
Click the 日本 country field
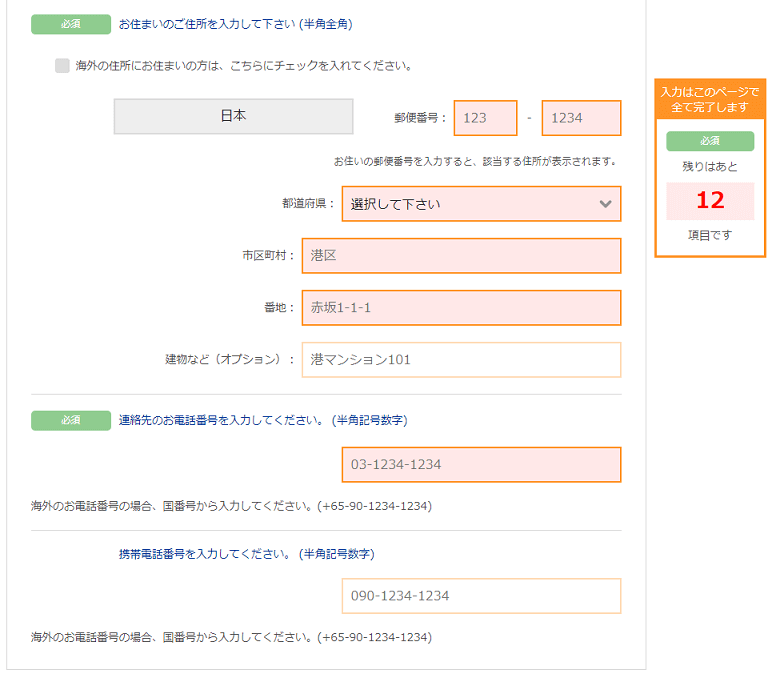click(x=233, y=116)
